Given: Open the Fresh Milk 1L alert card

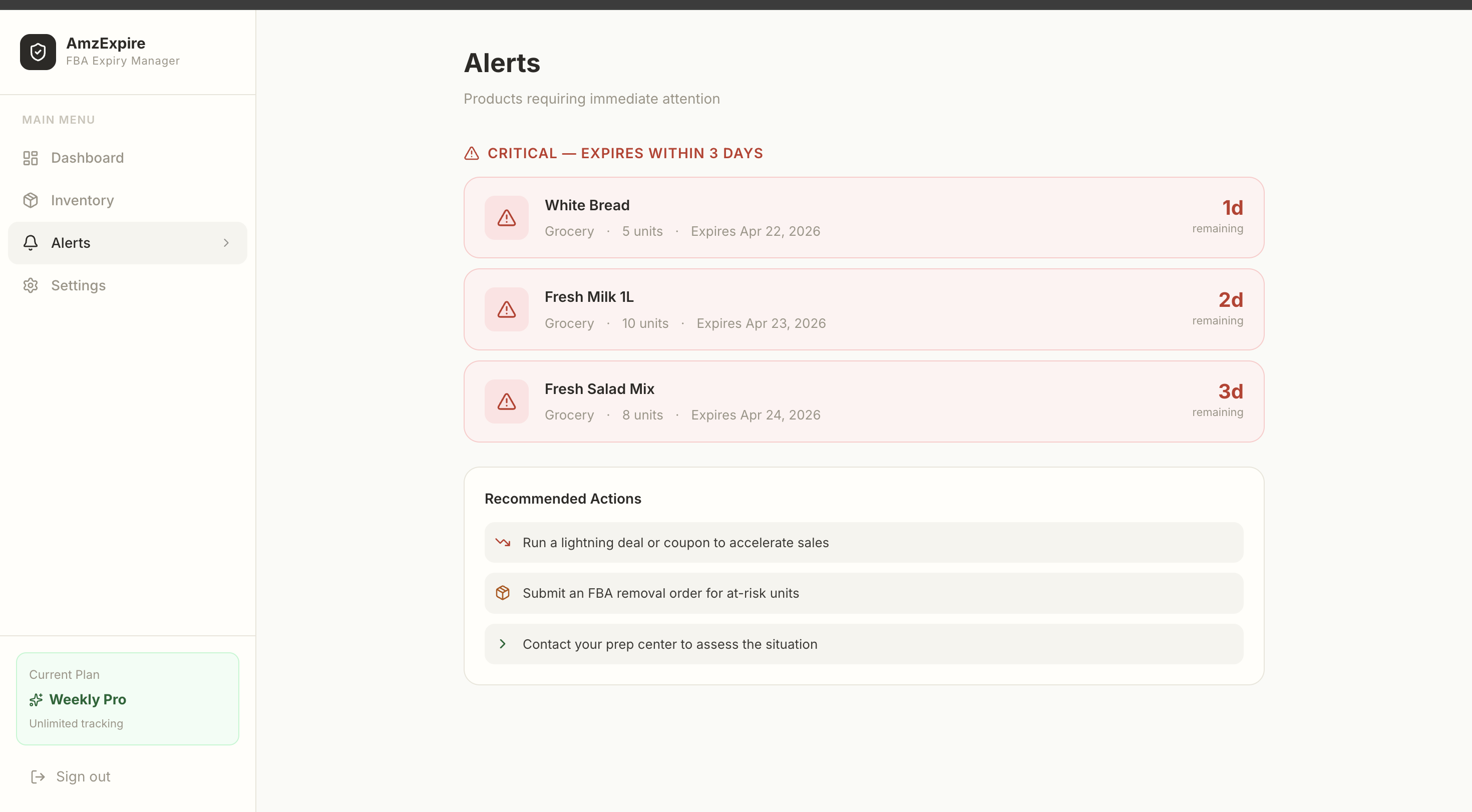Looking at the screenshot, I should (x=864, y=310).
